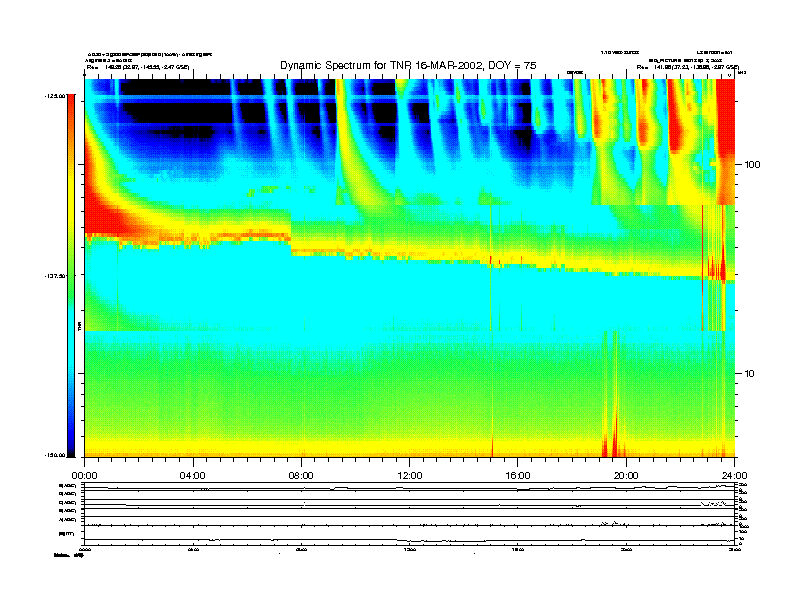Click the "08:00" time axis label
The width and height of the screenshot is (792, 612).
301,476
